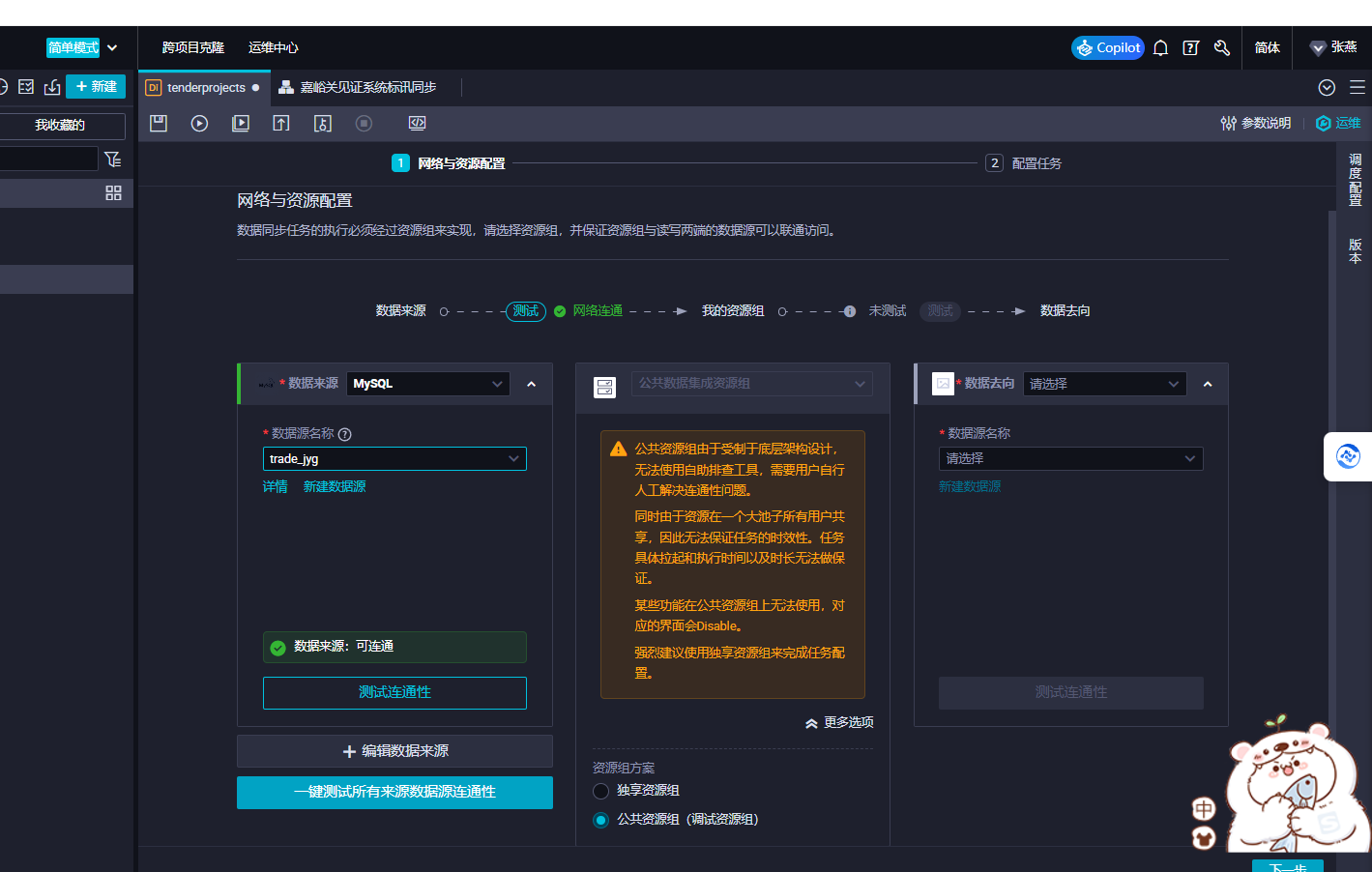The height and width of the screenshot is (872, 1372).
Task: Go to step 2 配置任务
Action: (x=1024, y=163)
